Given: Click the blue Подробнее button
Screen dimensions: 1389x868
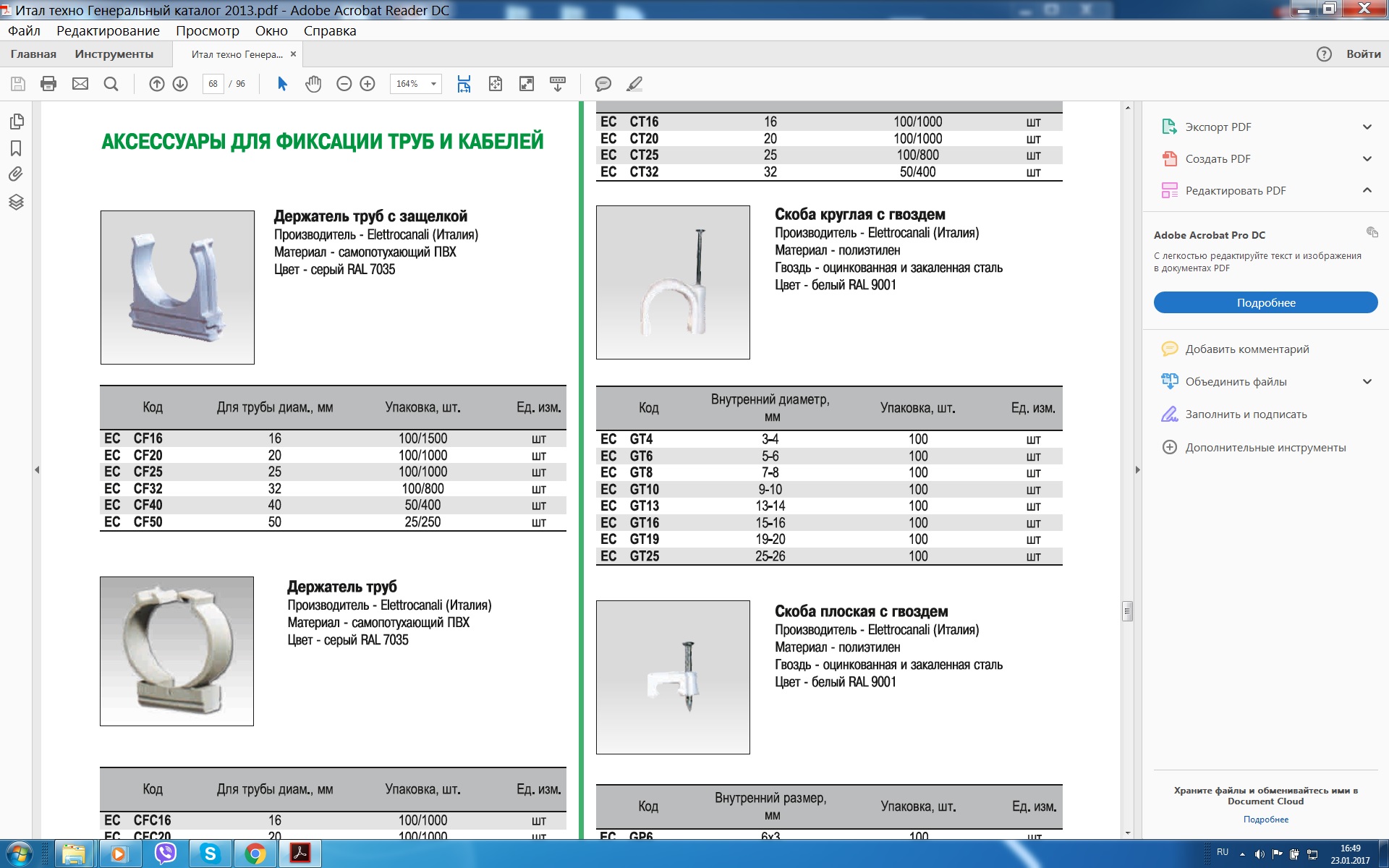Looking at the screenshot, I should [1265, 302].
